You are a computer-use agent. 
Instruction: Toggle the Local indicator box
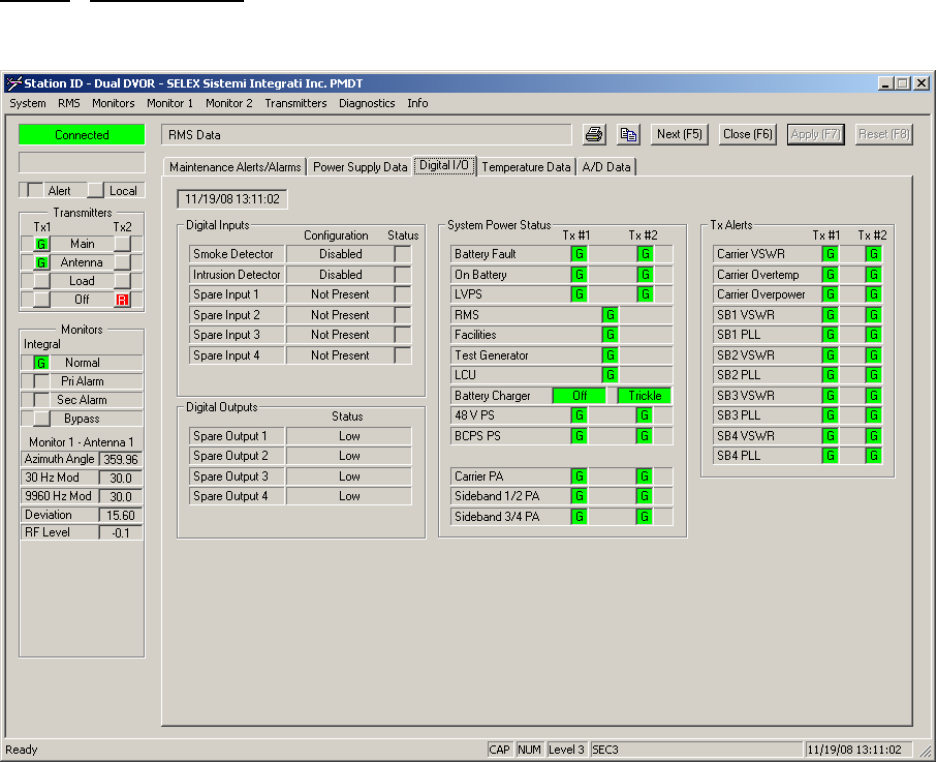pos(96,191)
